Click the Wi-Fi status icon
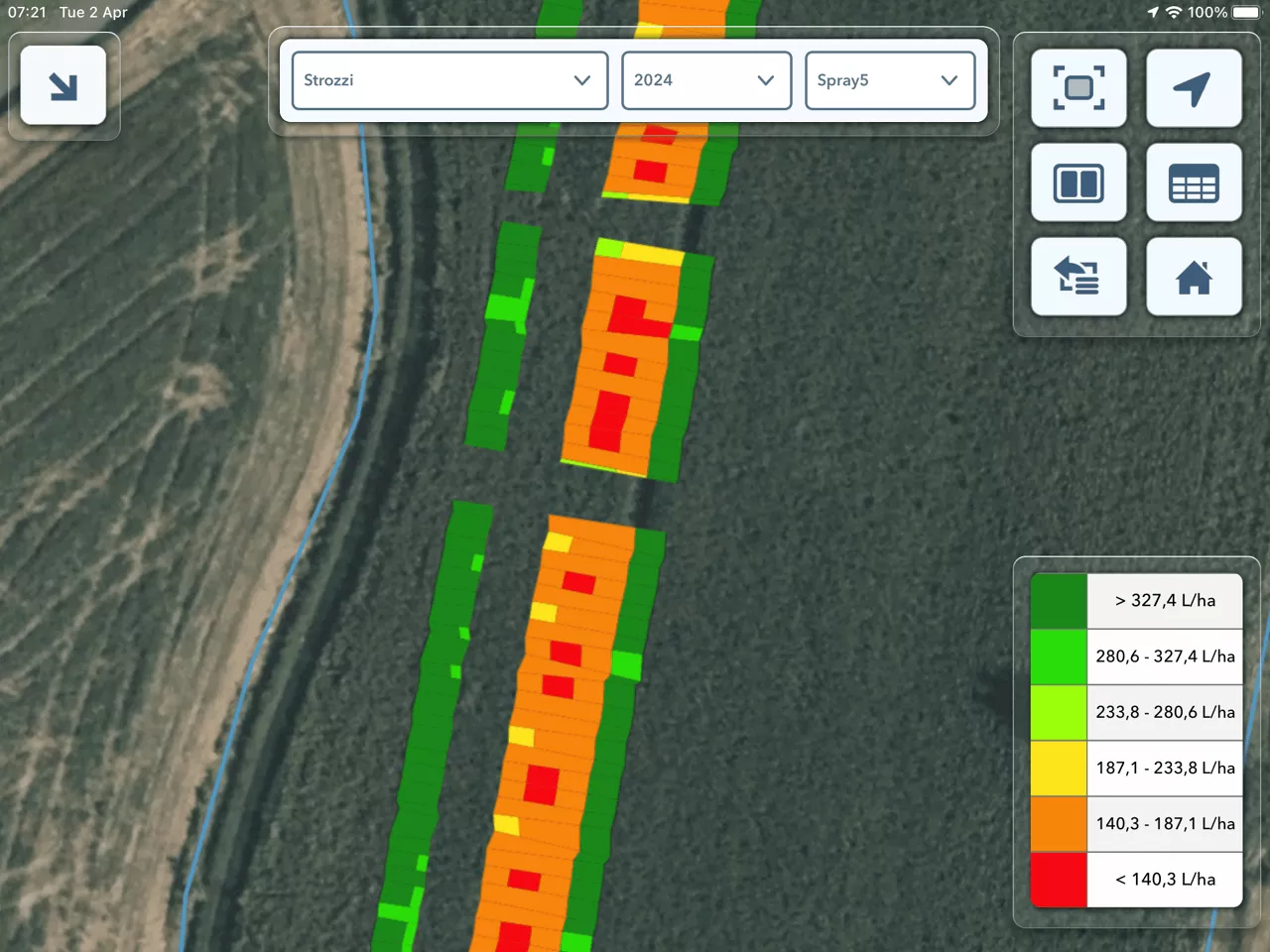1270x952 pixels. coord(1174,13)
